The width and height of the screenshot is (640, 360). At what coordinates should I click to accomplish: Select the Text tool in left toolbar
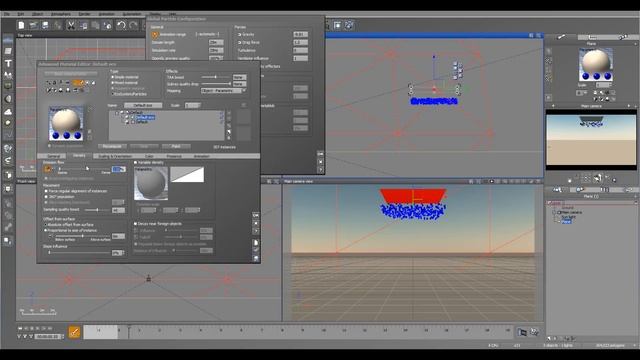(8, 63)
